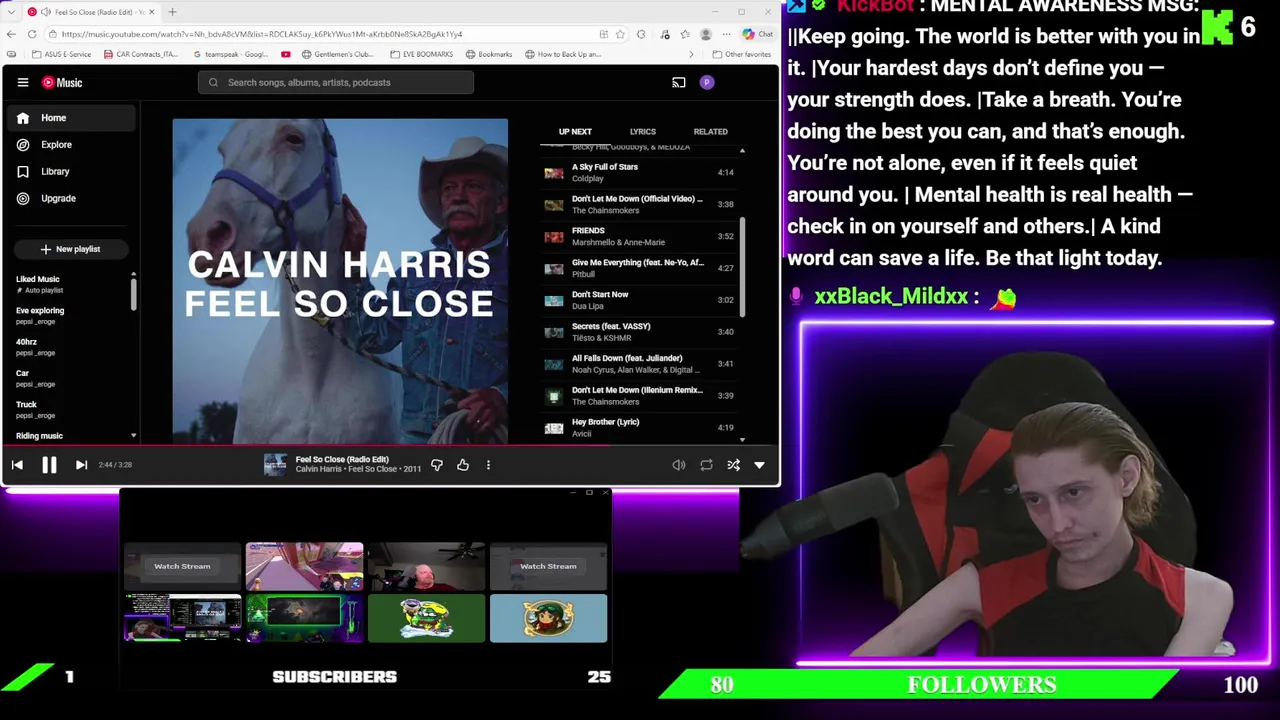Open the teamspeak Google bookmark
Screen dimensions: 1280x720
tap(229, 54)
